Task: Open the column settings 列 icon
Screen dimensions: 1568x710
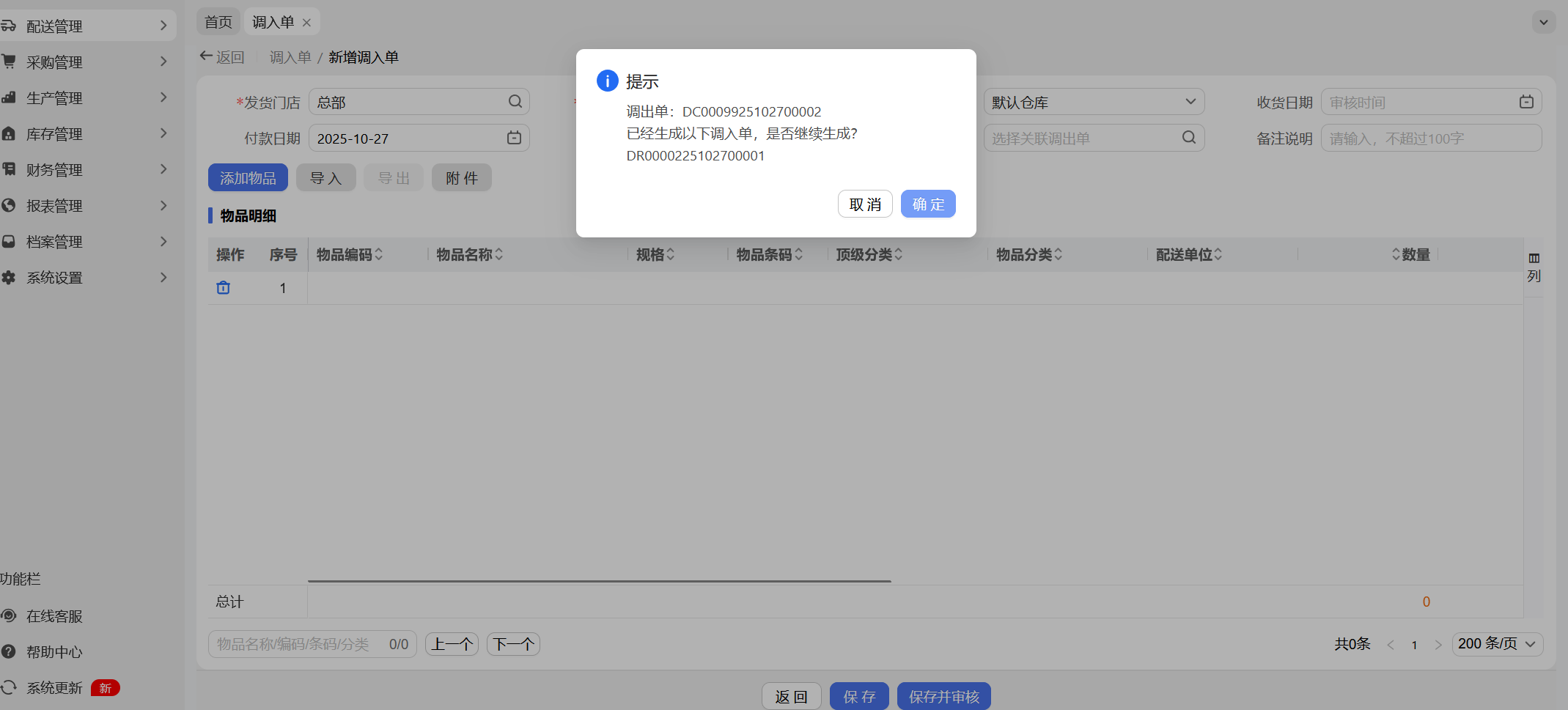Action: (x=1534, y=267)
